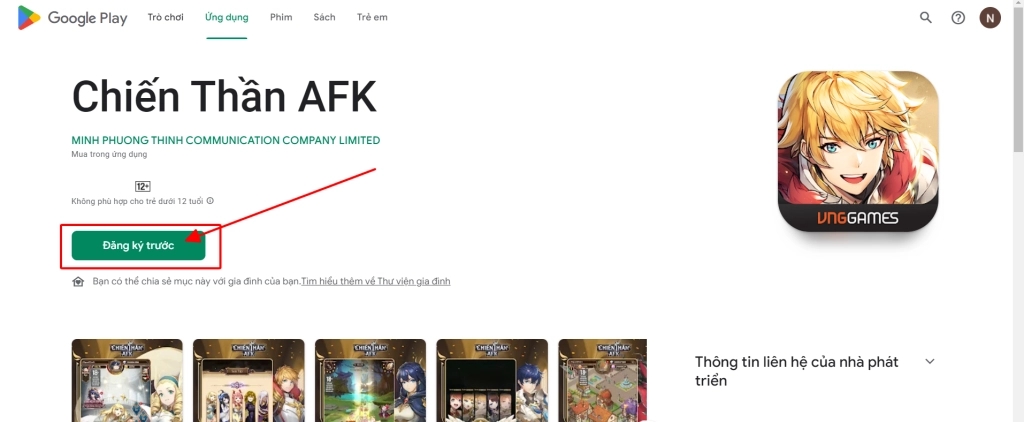Click the info icon beside age rating text
This screenshot has width=1024, height=422.
pyautogui.click(x=210, y=201)
